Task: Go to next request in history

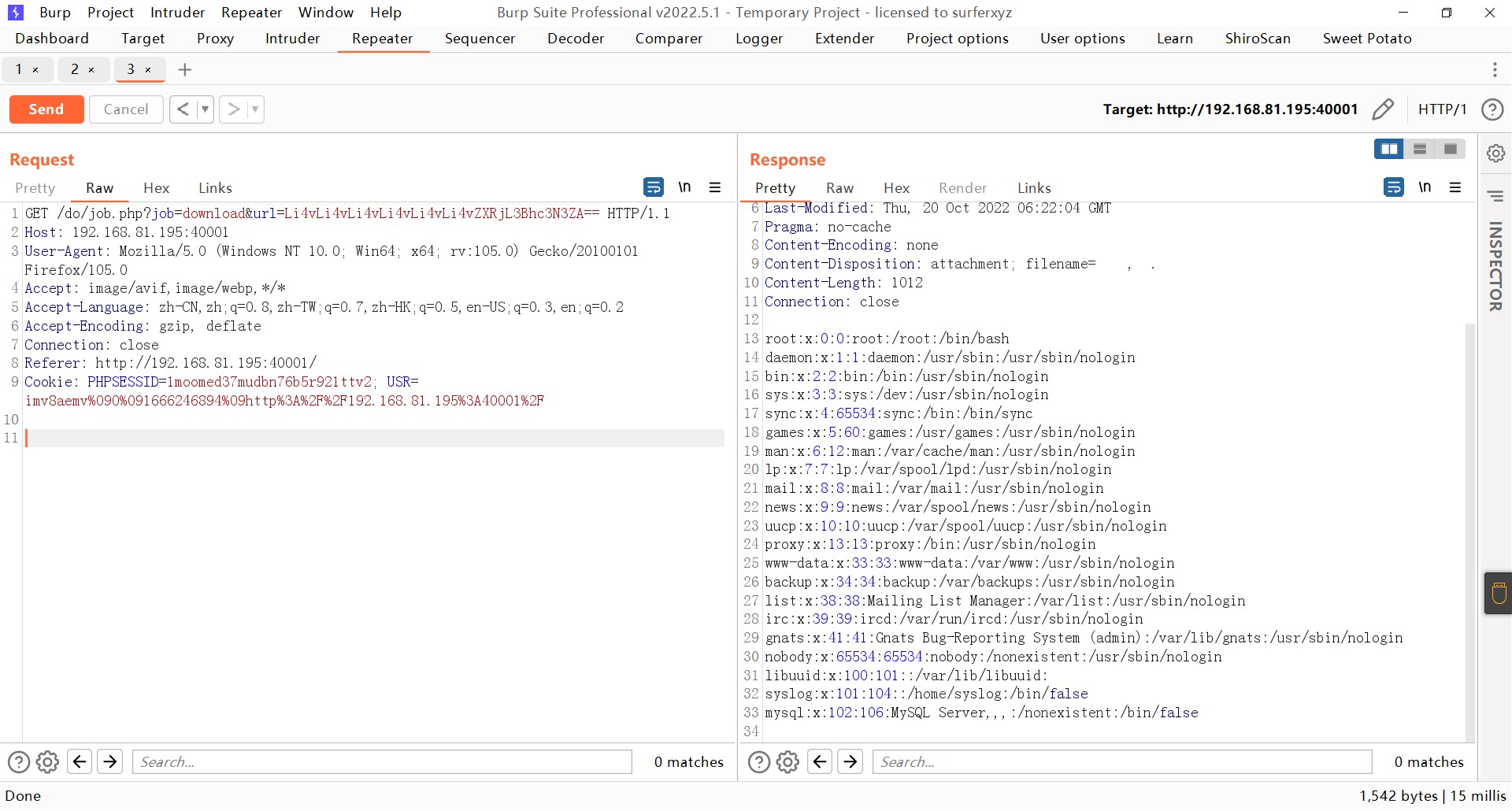Action: tap(233, 109)
